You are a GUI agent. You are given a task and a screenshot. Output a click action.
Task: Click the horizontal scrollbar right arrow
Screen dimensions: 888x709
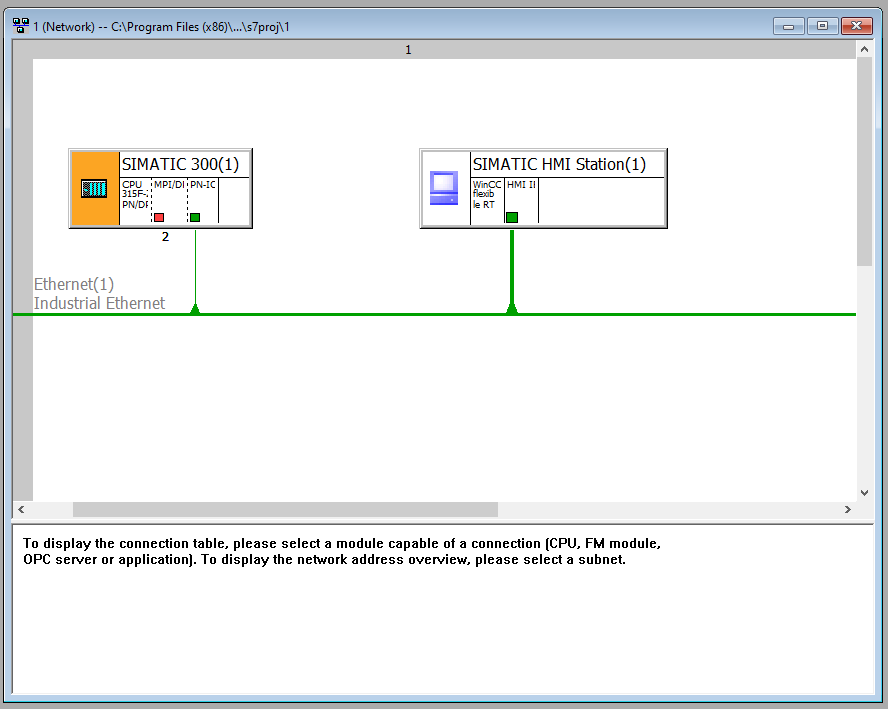pos(848,509)
